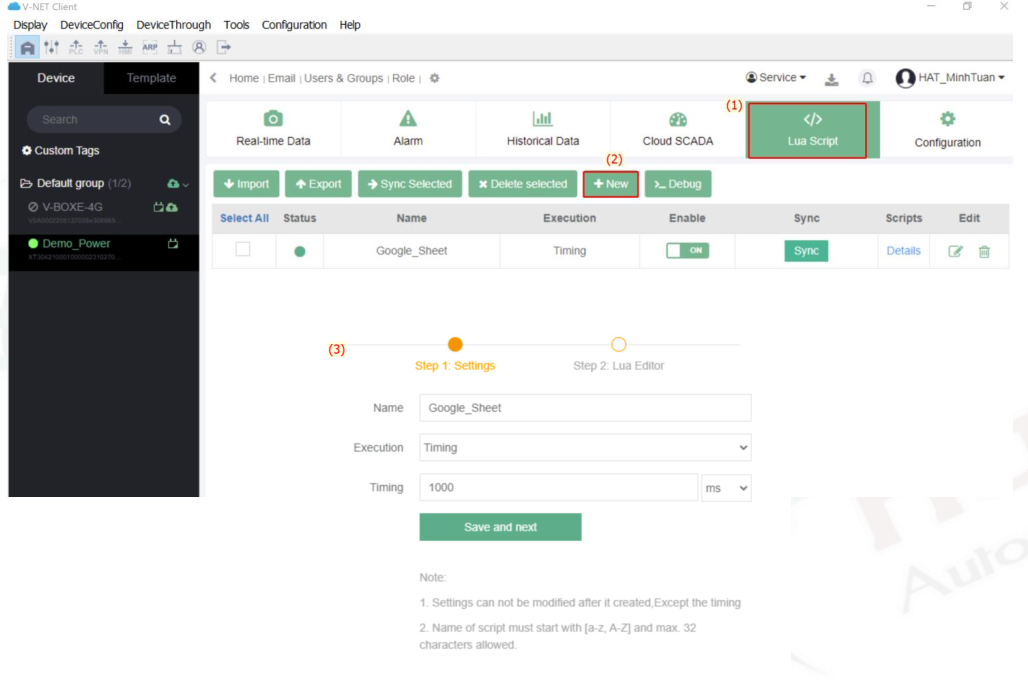
Task: Click the Name input field containing Google_Sheet
Action: pyautogui.click(x=584, y=408)
